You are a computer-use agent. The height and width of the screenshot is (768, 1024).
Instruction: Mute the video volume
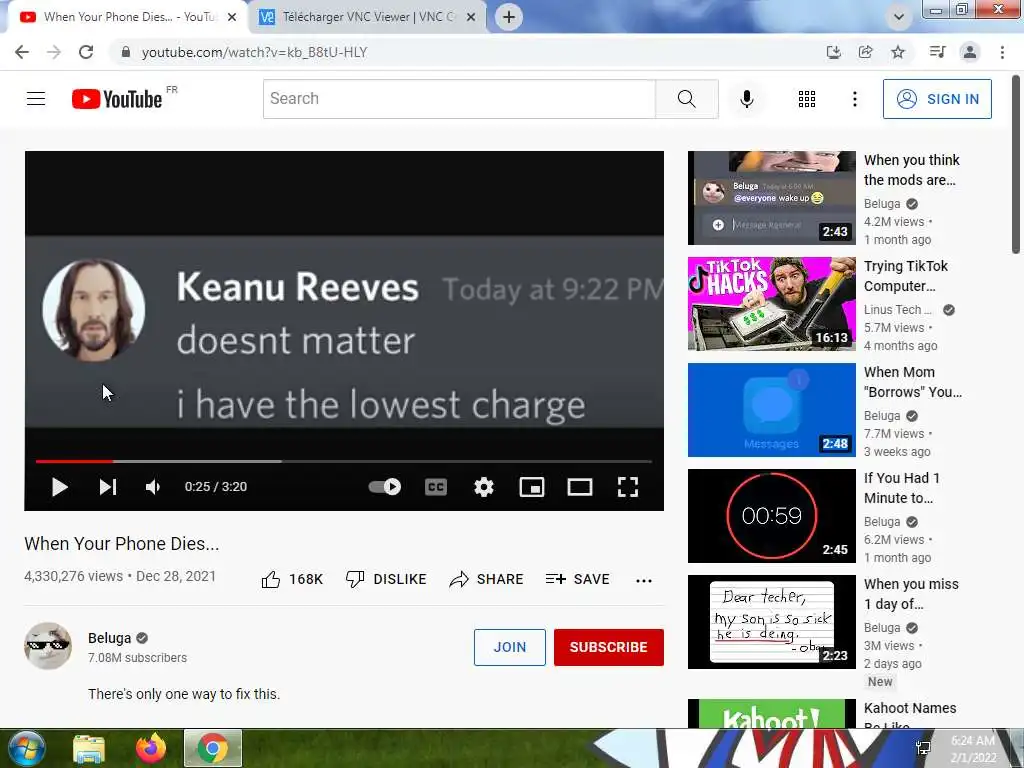coord(153,487)
